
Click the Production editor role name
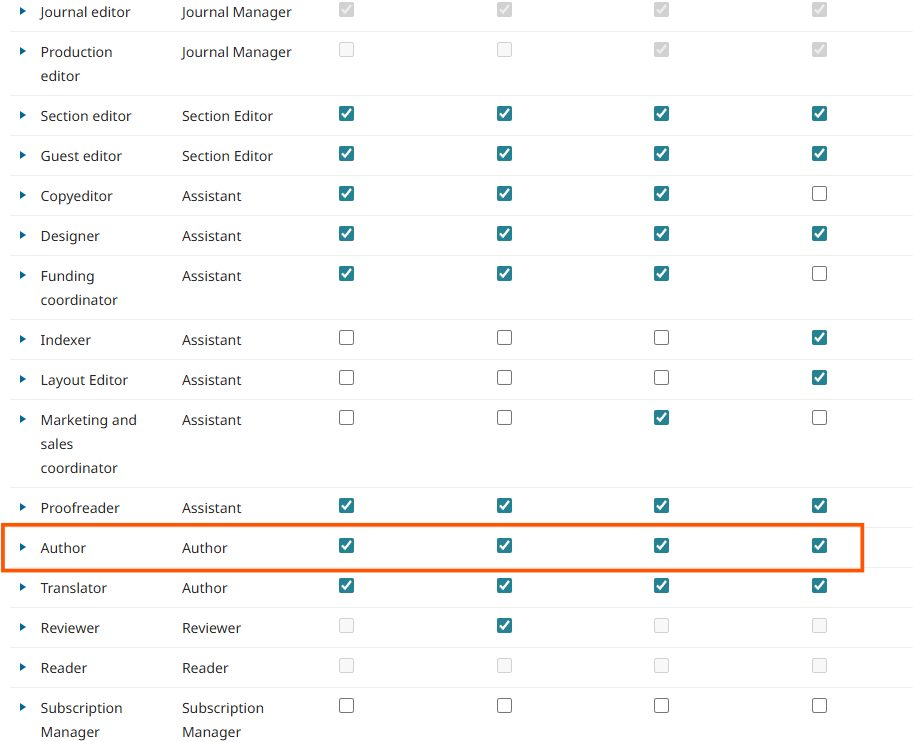[x=76, y=64]
